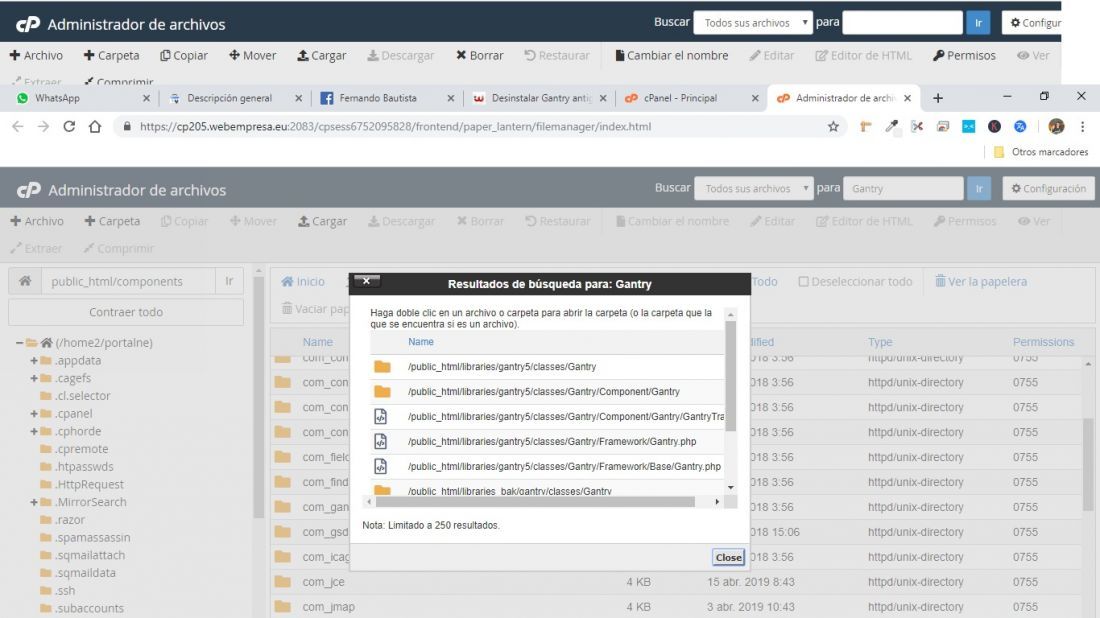Screen dimensions: 1100x618
Task: Sort file list by the Permissions column
Action: tap(1043, 342)
